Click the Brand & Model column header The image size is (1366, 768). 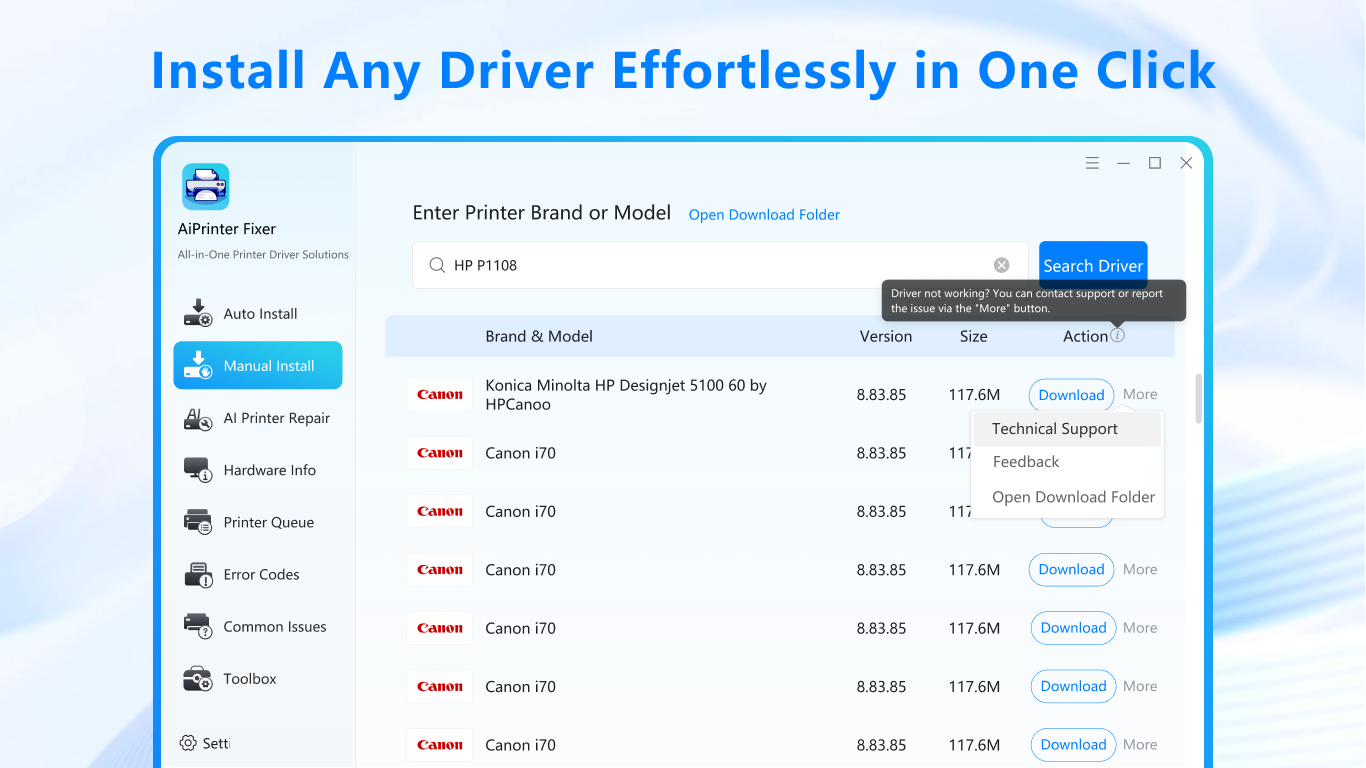point(539,336)
